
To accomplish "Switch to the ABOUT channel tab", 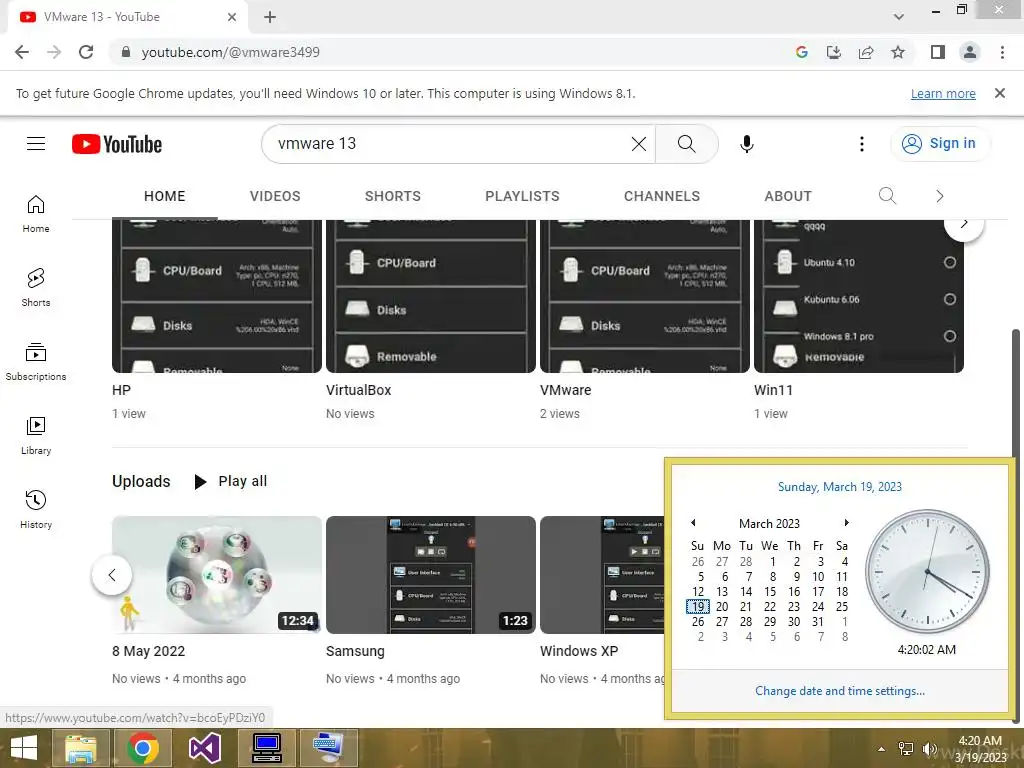I will tap(788, 196).
